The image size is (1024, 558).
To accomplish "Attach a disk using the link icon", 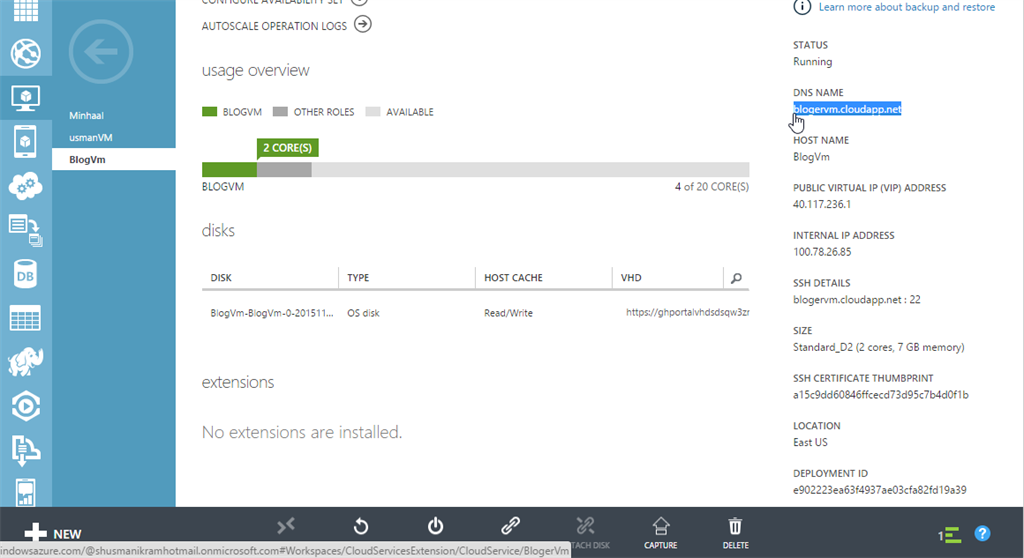I will click(510, 526).
